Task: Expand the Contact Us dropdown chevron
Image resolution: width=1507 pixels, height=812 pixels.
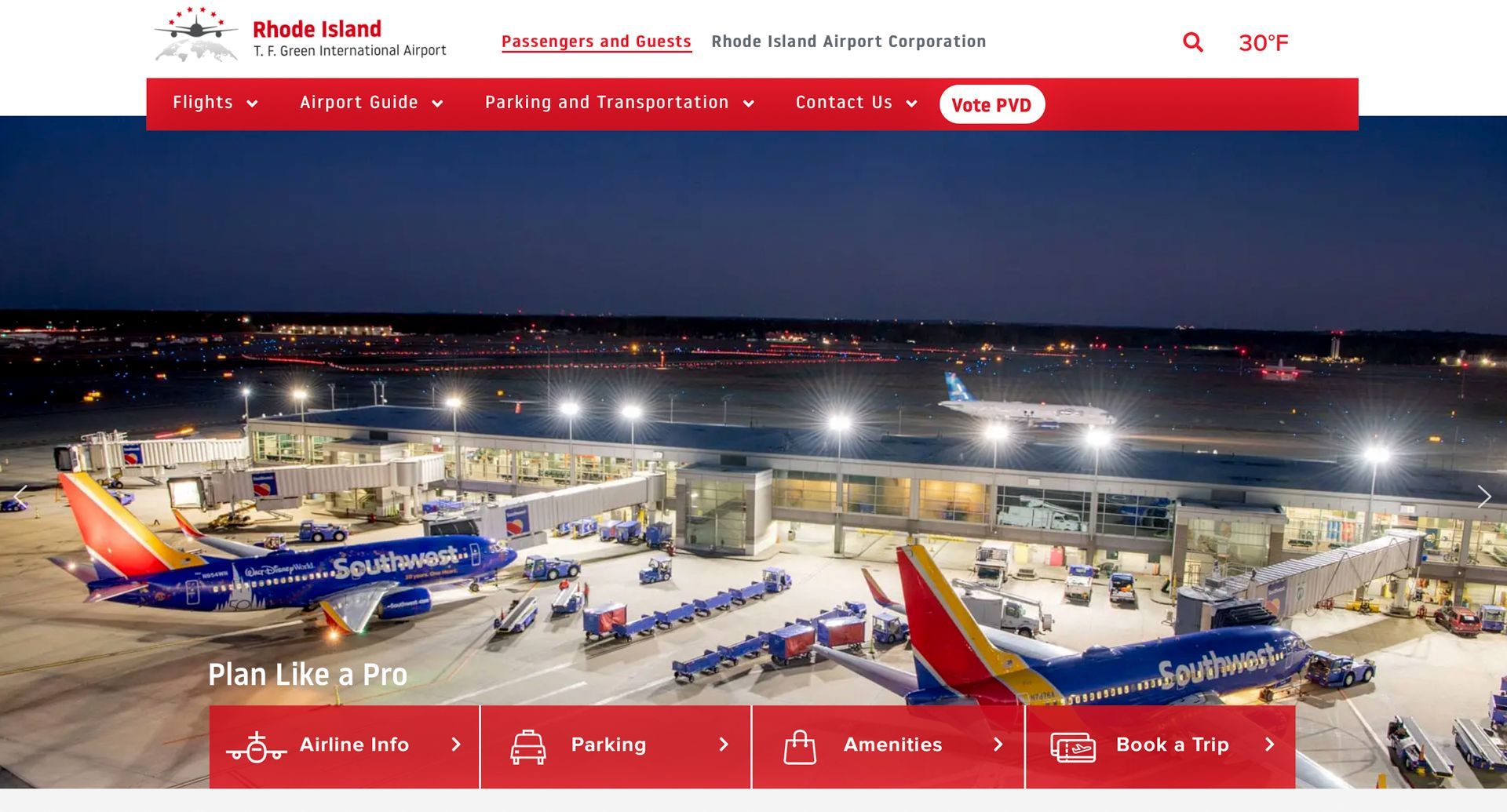Action: click(911, 104)
